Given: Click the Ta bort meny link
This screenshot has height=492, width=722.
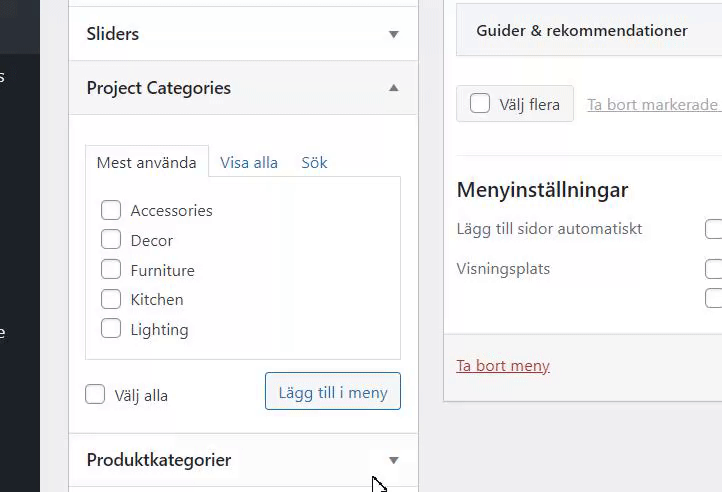Looking at the screenshot, I should (503, 365).
